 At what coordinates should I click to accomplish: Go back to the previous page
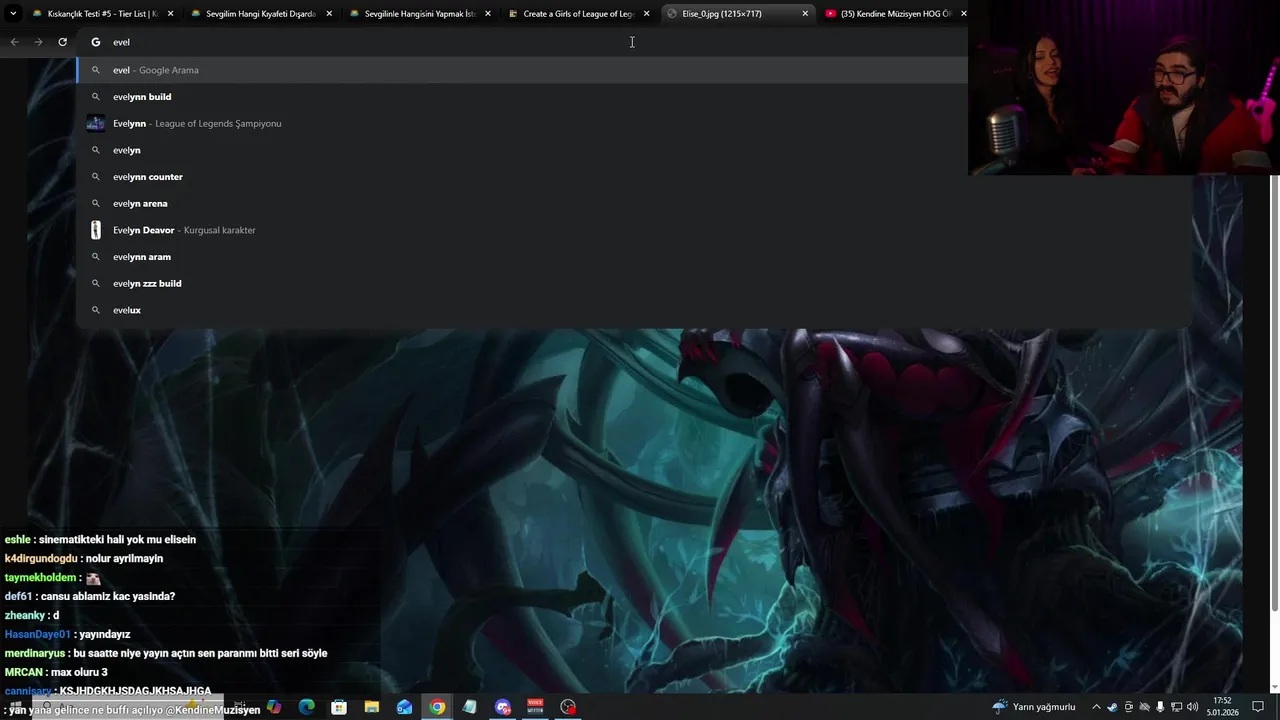click(14, 42)
